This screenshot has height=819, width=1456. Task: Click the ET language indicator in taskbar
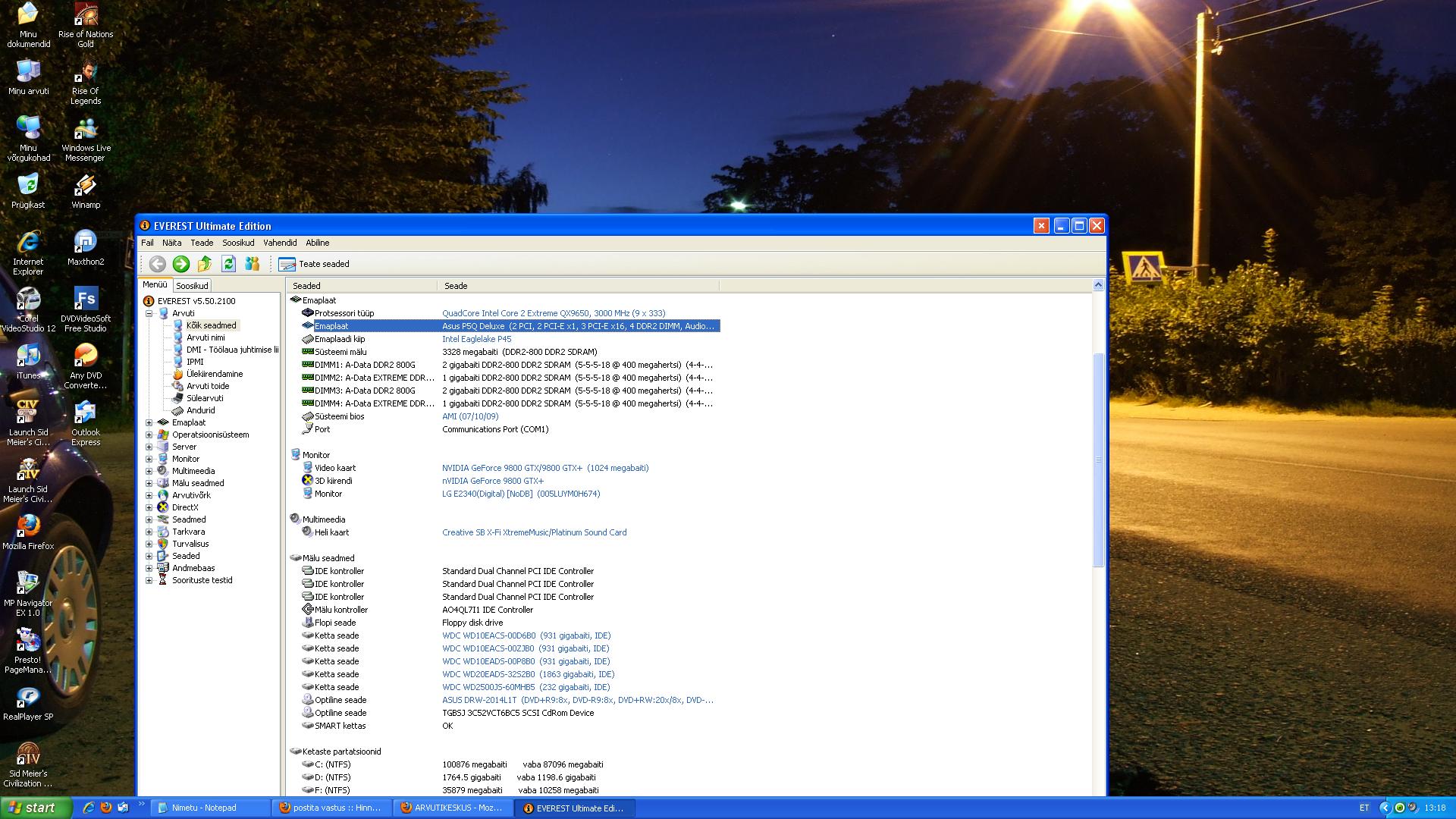click(x=1364, y=808)
